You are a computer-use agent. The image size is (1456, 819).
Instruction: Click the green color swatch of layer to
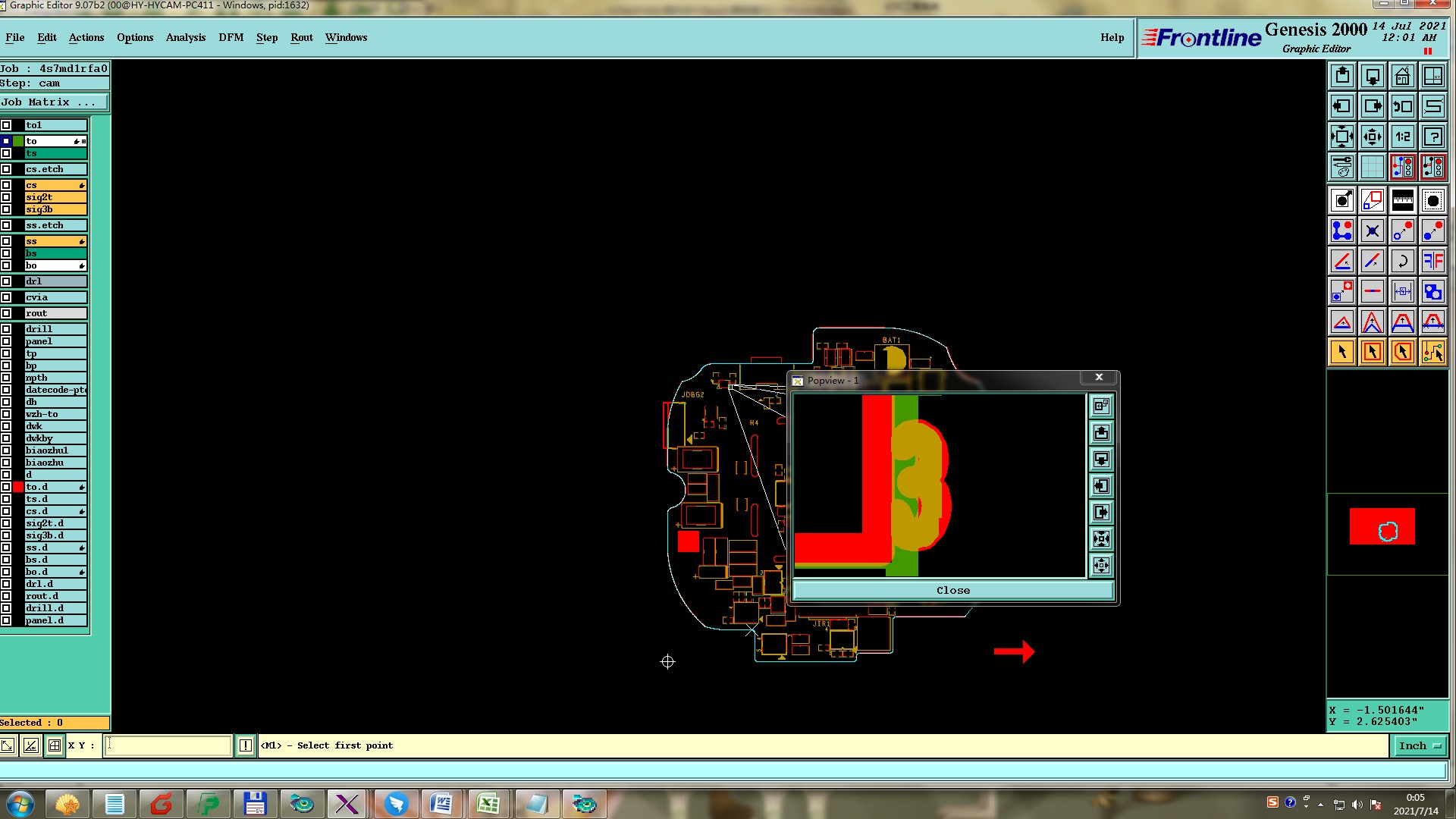coord(18,141)
